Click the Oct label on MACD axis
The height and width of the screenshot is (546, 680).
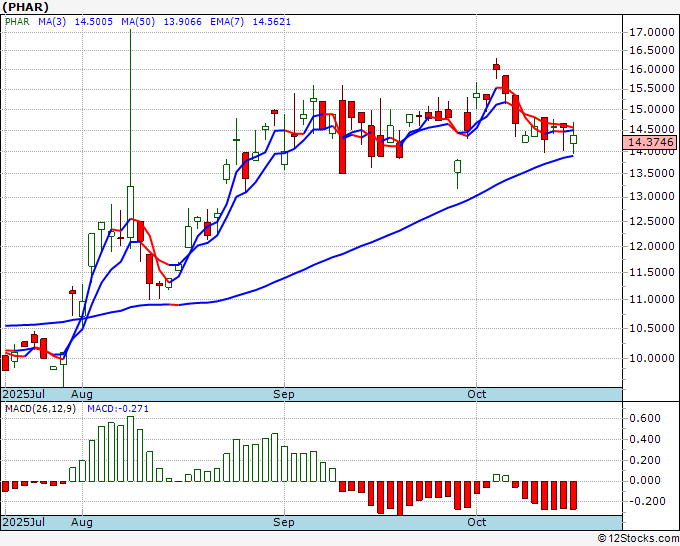[477, 522]
